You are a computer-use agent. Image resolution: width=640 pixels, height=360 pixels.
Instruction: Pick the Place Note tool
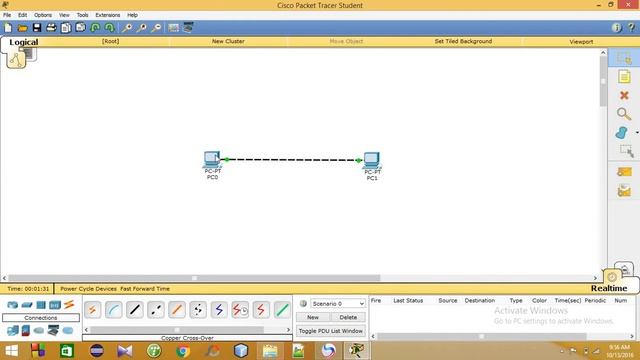pos(624,77)
